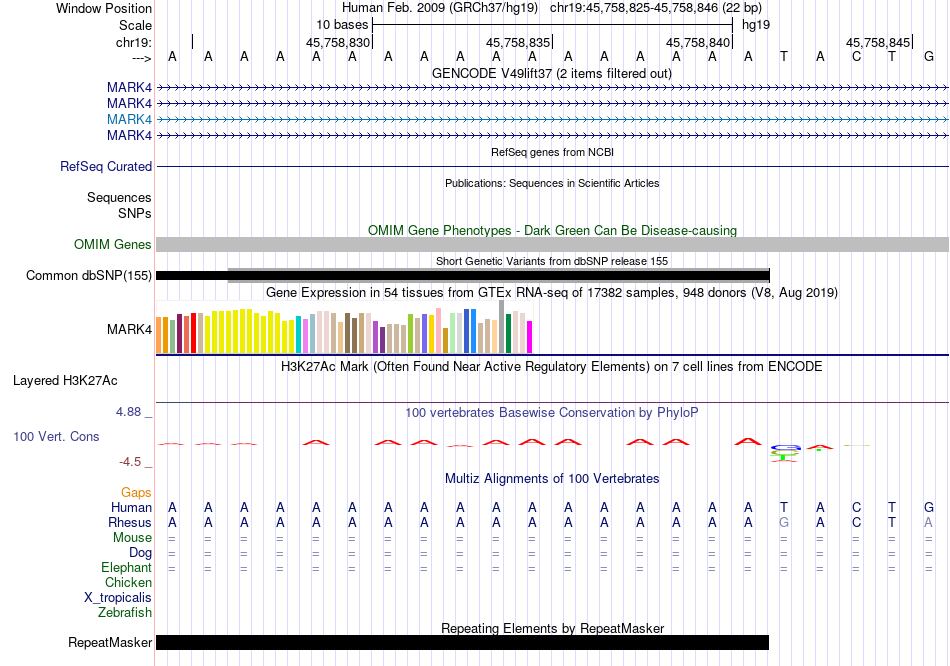Click the Human species label

point(131,507)
